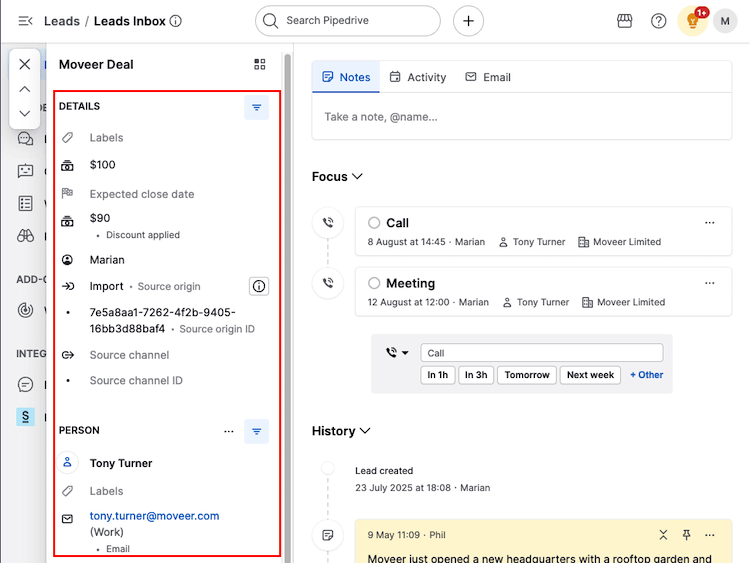Show Source origin info icon

[259, 287]
